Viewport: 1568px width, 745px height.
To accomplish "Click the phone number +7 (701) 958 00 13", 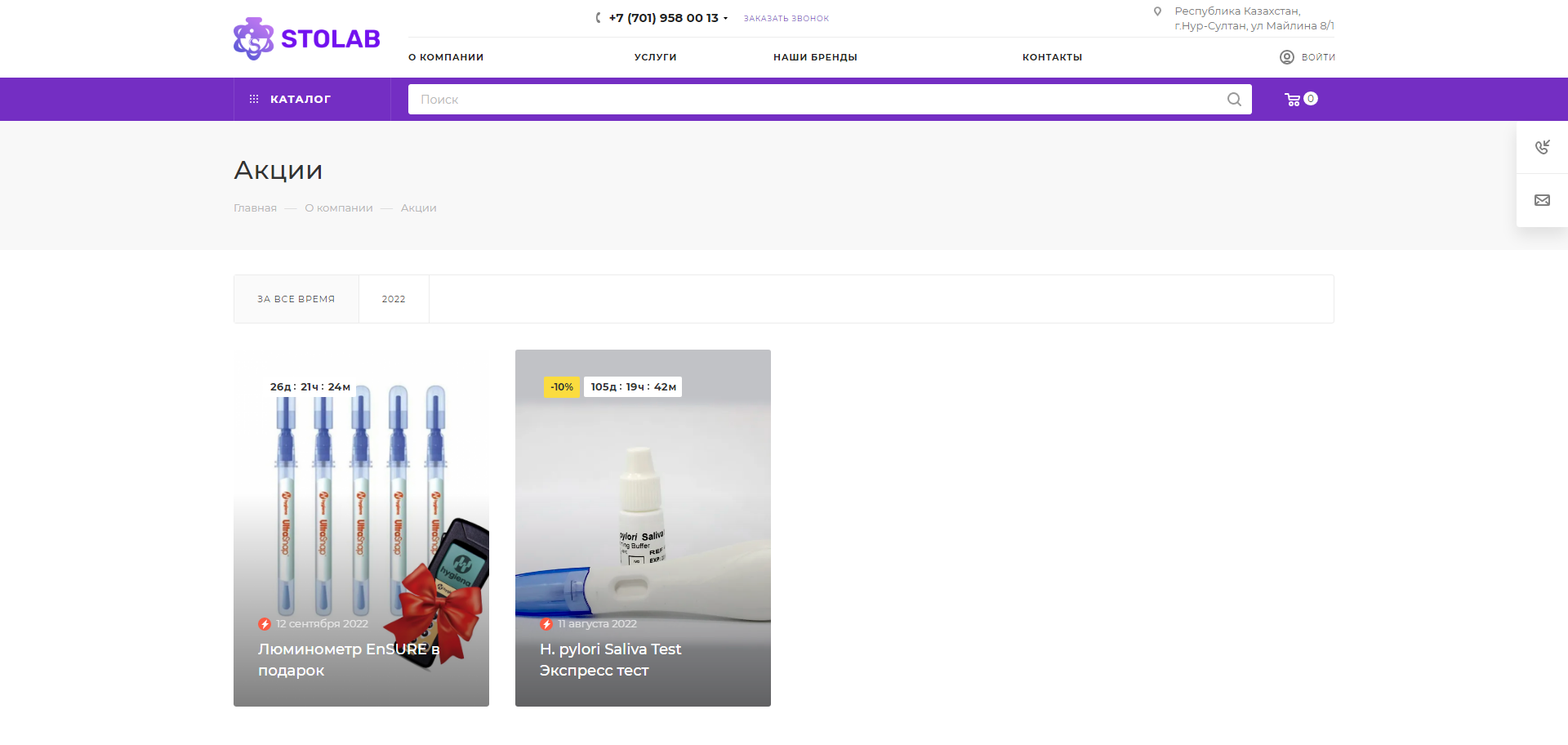I will point(663,18).
